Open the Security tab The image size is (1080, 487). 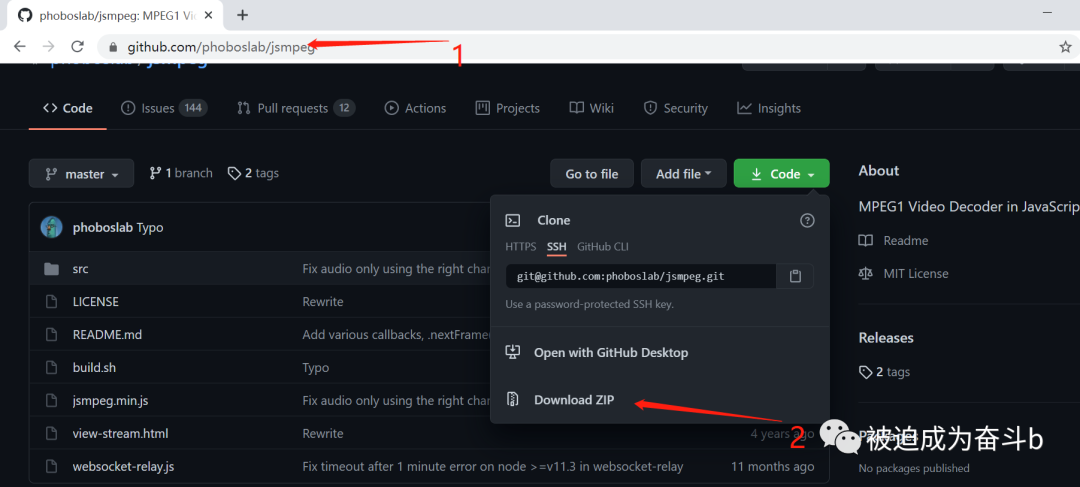(676, 108)
